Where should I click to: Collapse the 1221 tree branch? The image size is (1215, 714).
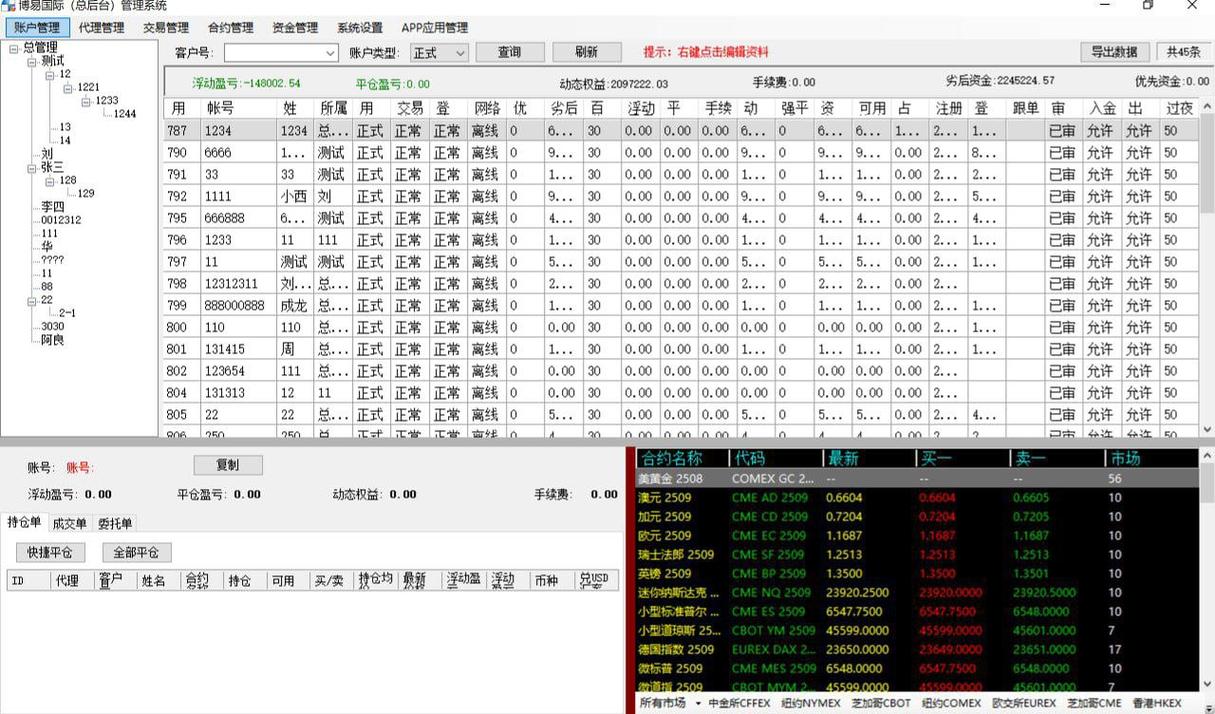[x=68, y=88]
